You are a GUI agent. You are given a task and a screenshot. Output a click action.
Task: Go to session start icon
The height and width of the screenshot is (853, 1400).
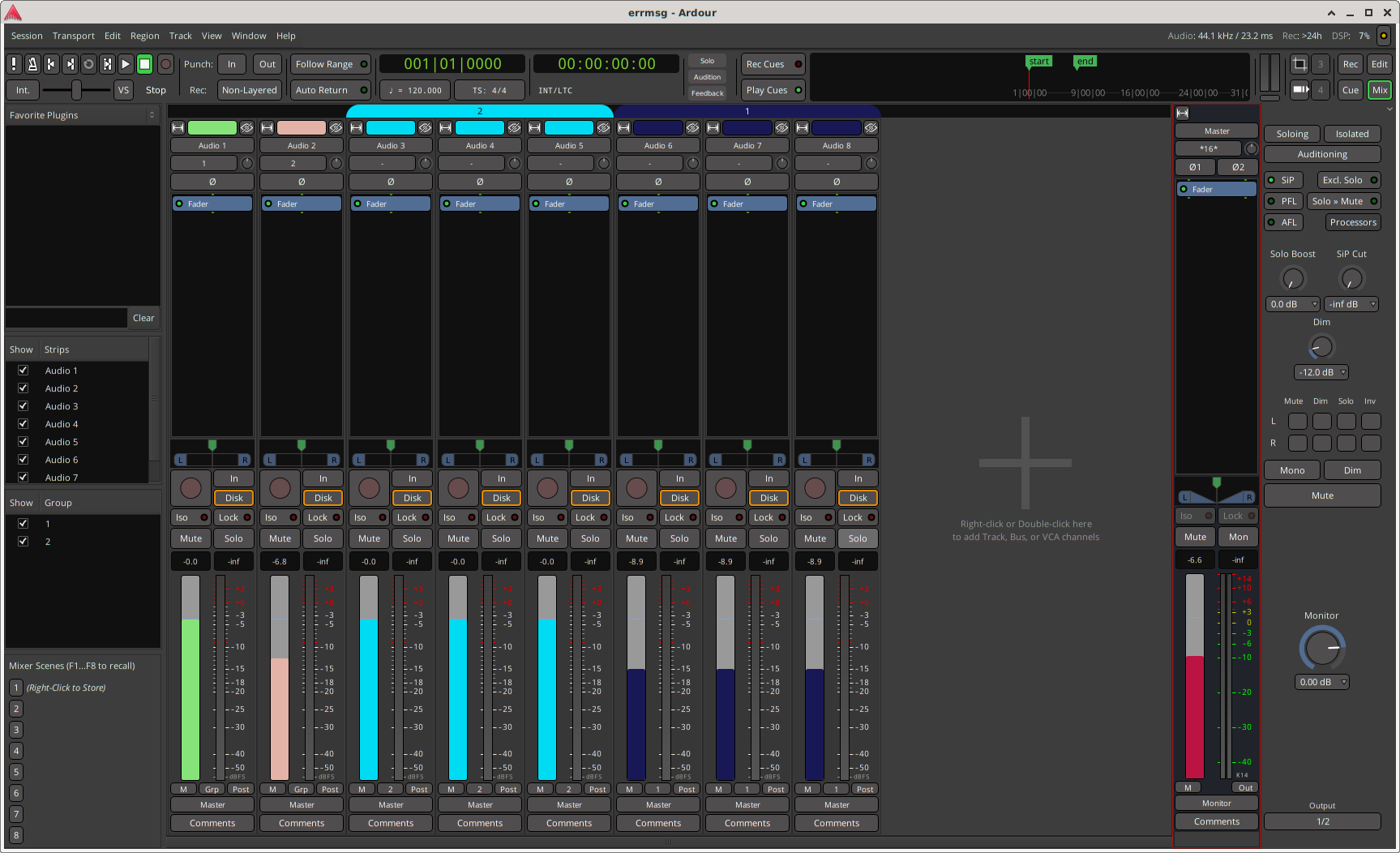[x=51, y=64]
